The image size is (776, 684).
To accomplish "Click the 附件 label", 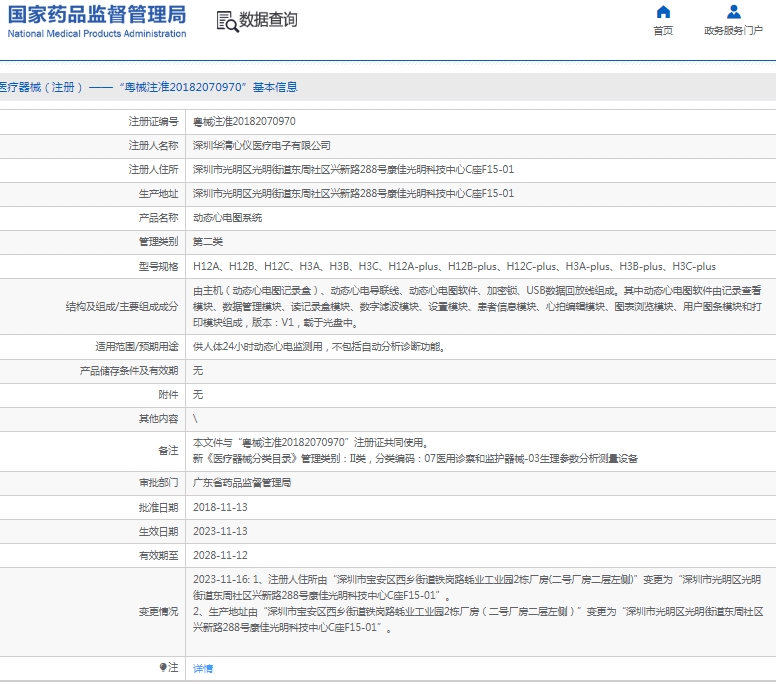I will point(168,394).
